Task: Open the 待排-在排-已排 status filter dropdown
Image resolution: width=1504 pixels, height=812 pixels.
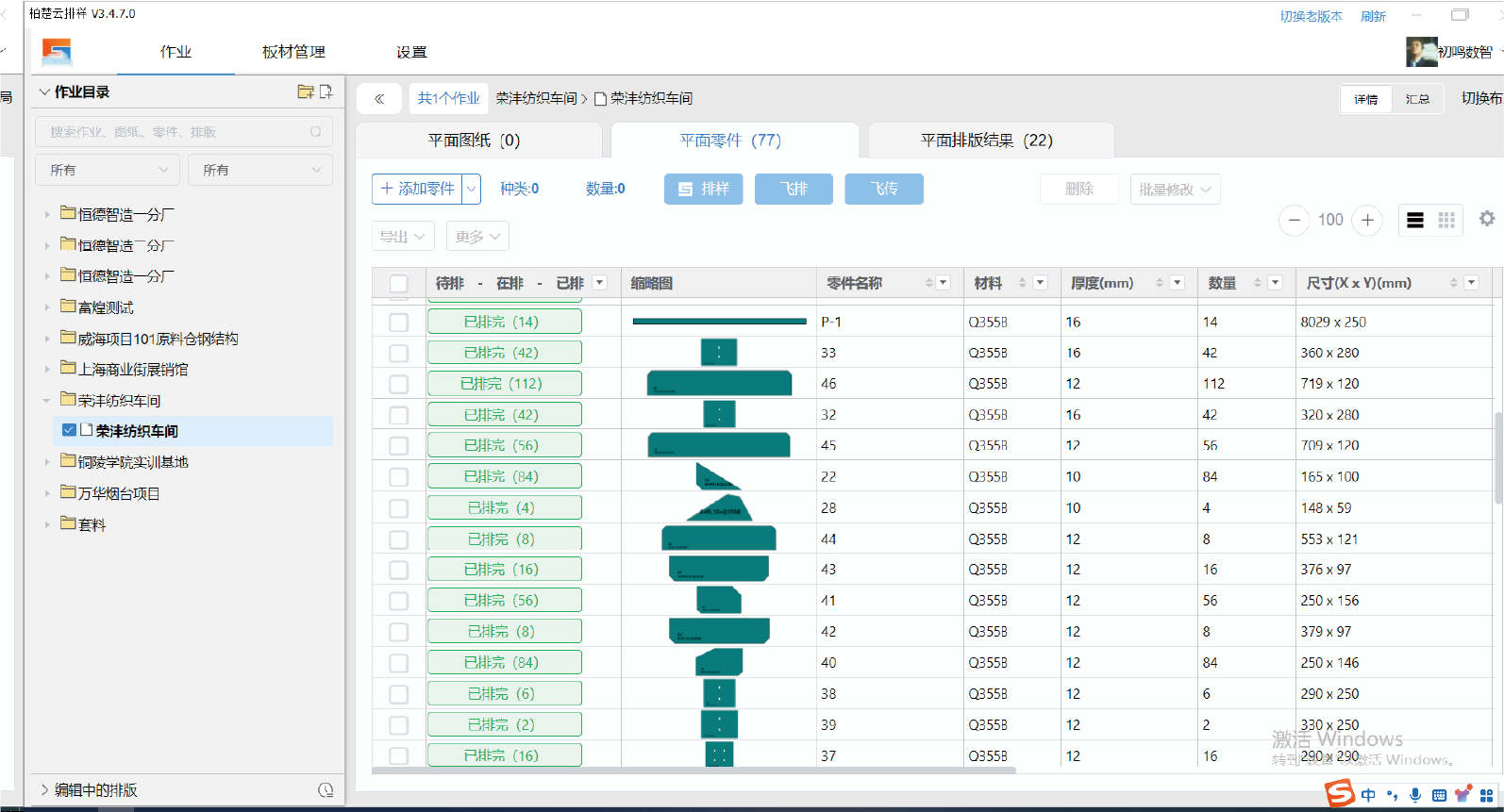Action: (599, 283)
